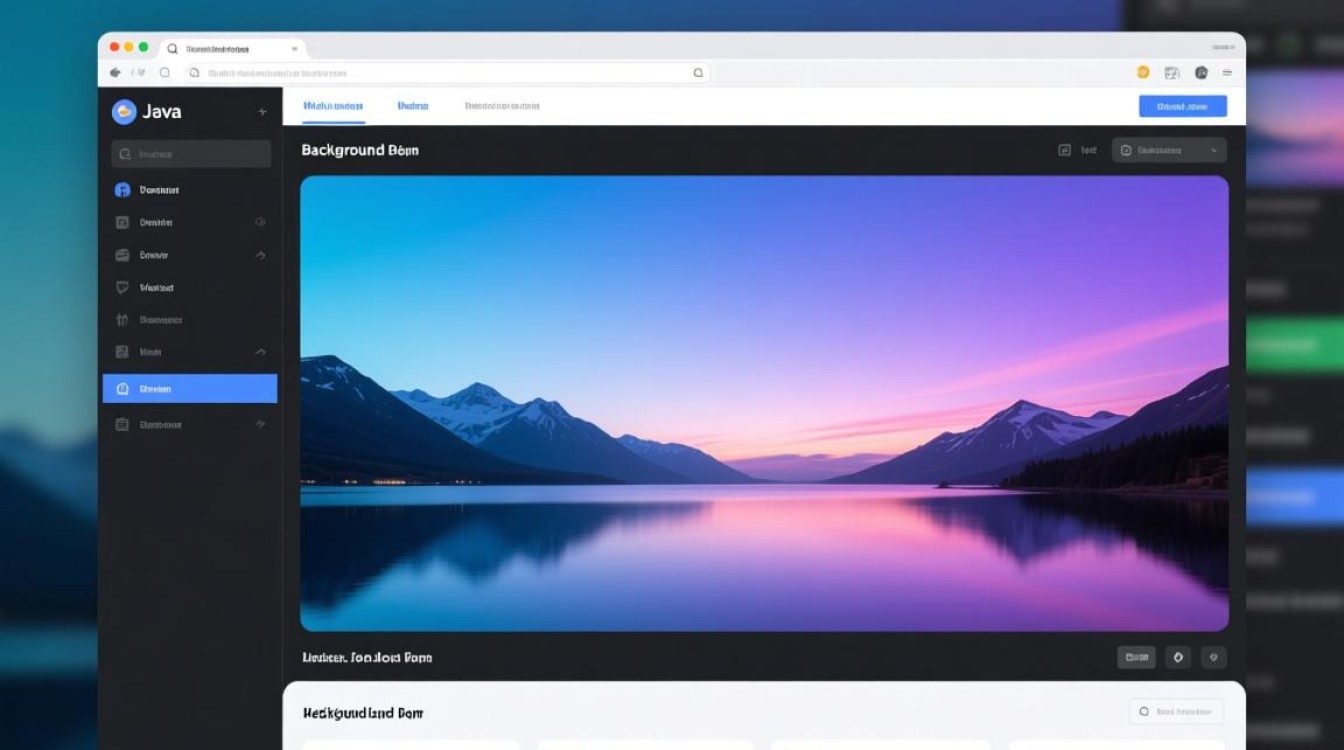Select the first underlined blue tab
Image resolution: width=1344 pixels, height=750 pixels.
tap(333, 106)
